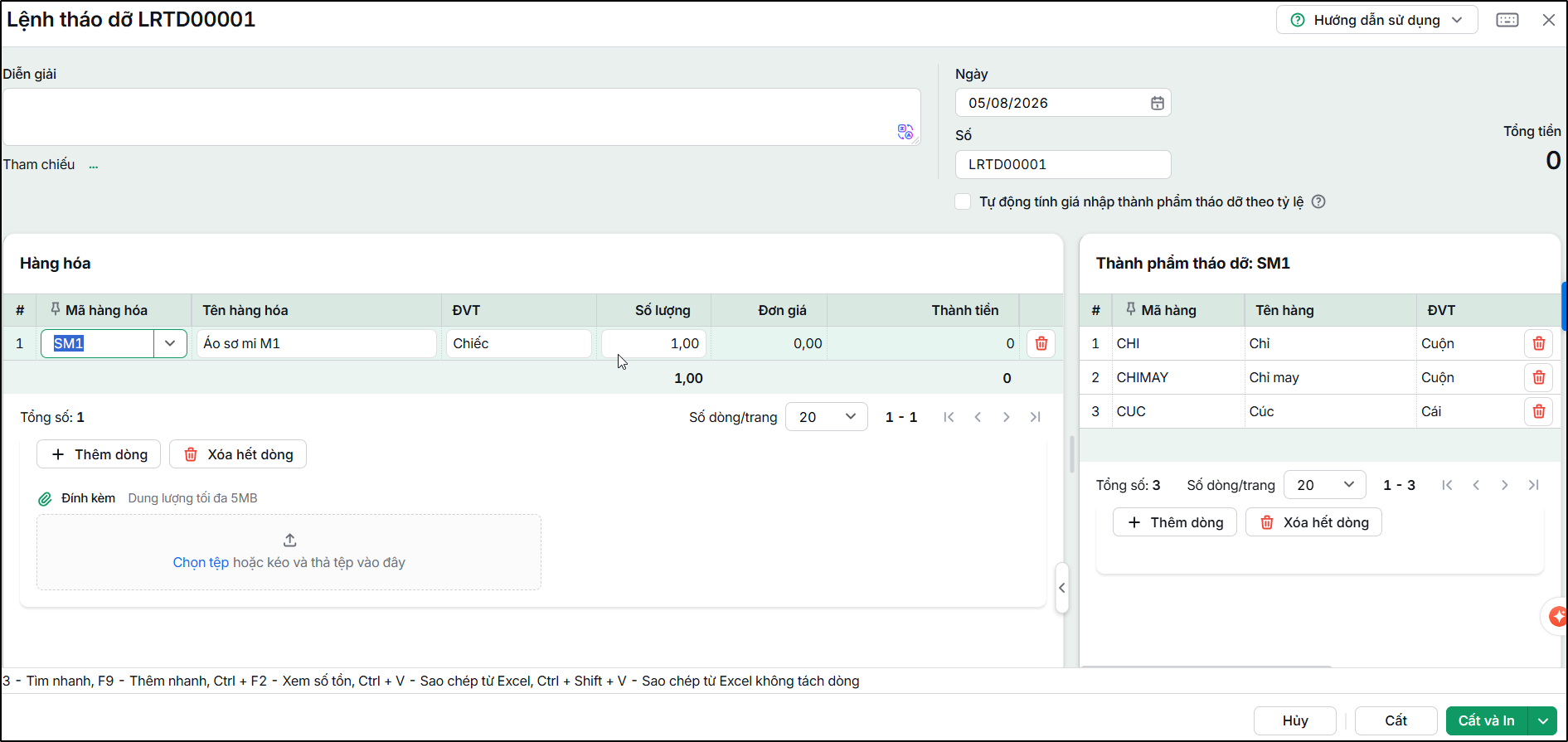Click the CUC code cell
Image resolution: width=1568 pixels, height=742 pixels.
click(1177, 411)
